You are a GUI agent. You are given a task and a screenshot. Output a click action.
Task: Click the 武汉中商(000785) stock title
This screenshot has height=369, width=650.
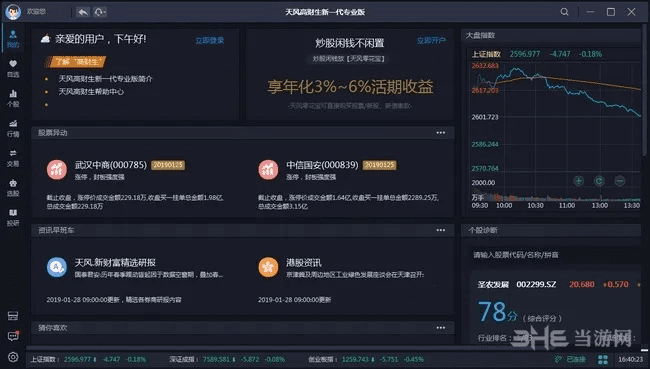(111, 165)
